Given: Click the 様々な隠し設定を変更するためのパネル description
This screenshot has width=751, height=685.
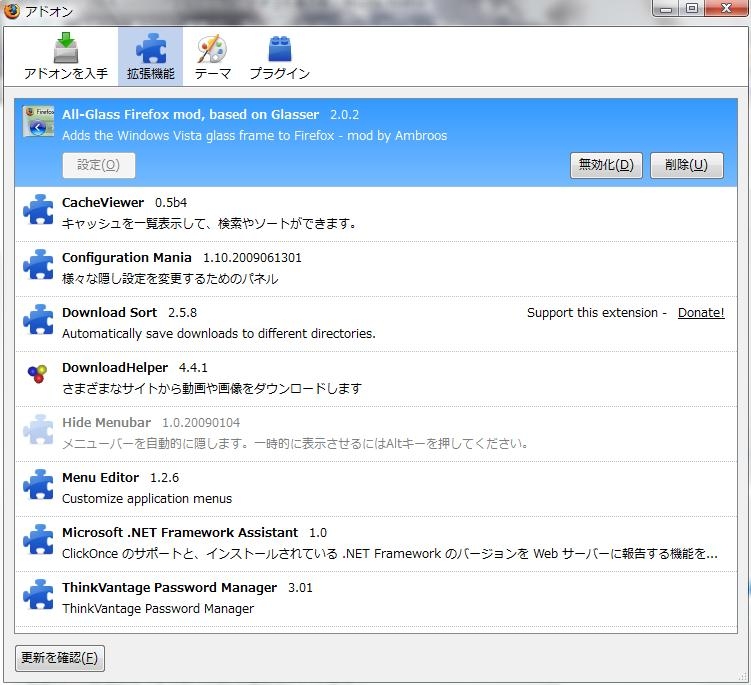Looking at the screenshot, I should click(x=170, y=279).
